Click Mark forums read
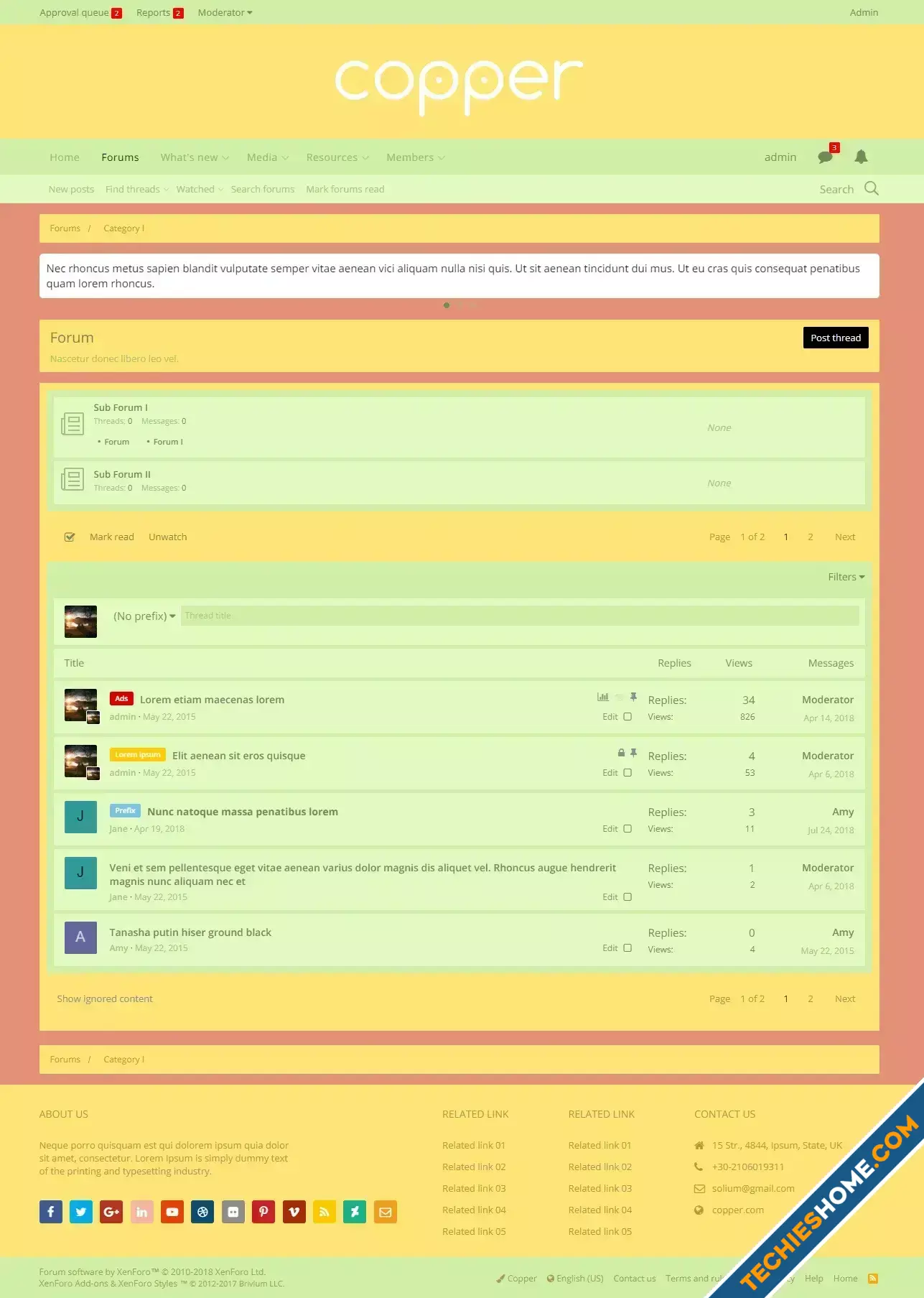The width and height of the screenshot is (924, 1298). click(345, 189)
